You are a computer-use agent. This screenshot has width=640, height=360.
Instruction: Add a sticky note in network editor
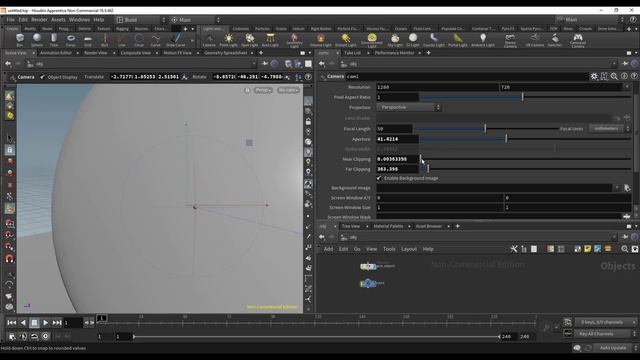(x=587, y=249)
